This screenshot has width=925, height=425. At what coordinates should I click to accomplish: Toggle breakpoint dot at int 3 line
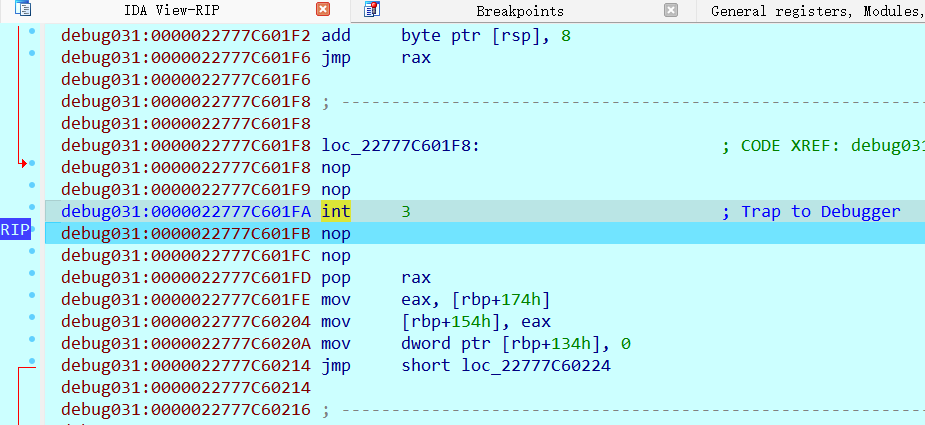(32, 207)
